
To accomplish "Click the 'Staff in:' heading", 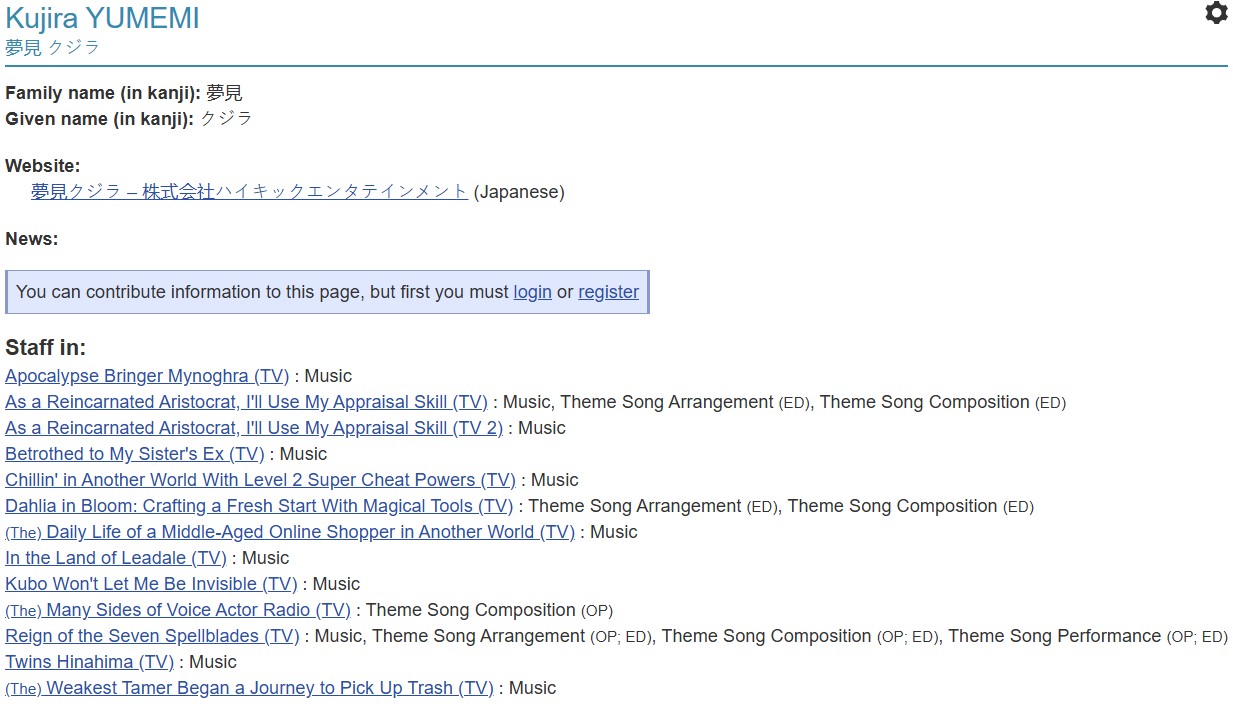I will click(46, 348).
